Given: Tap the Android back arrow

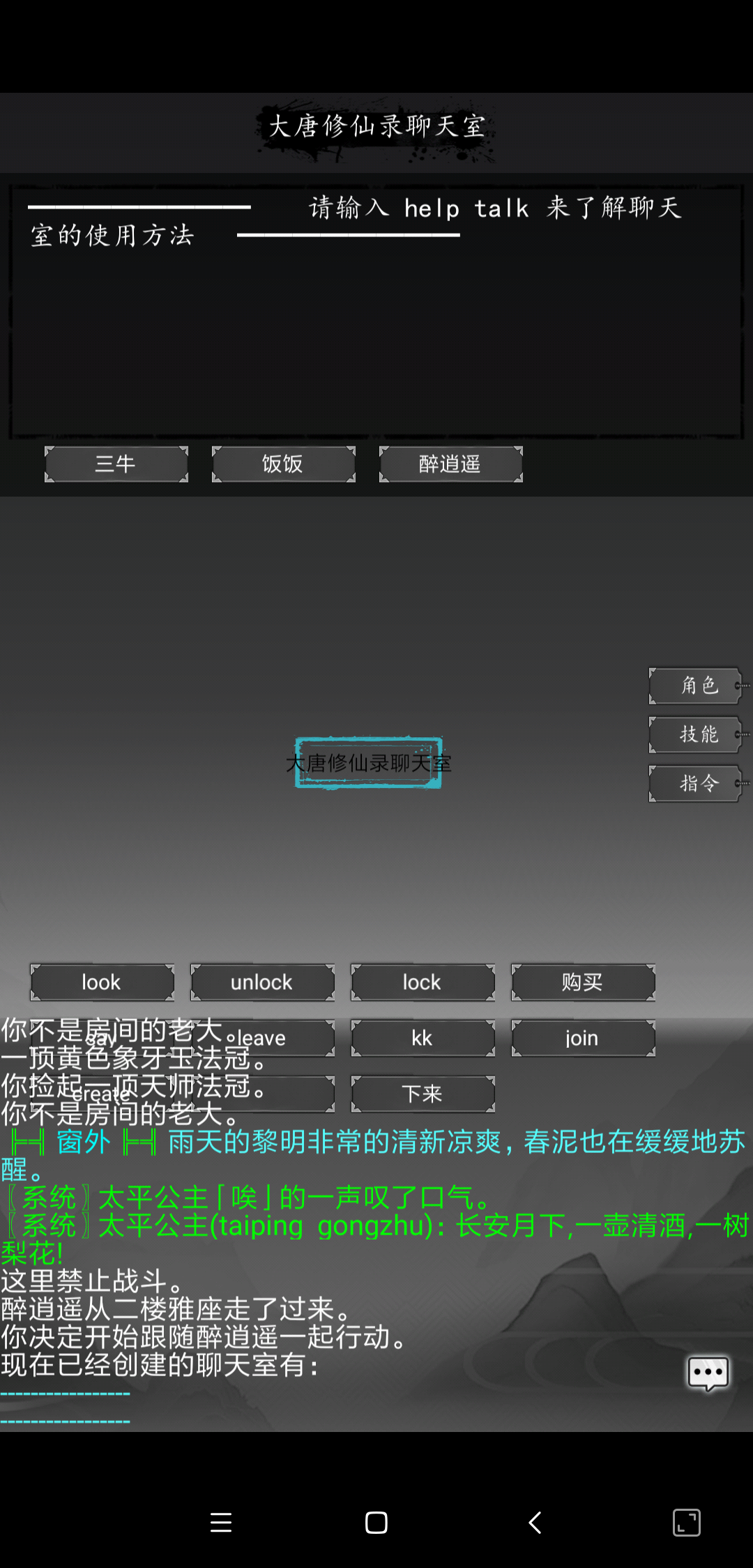Looking at the screenshot, I should pos(535,1523).
